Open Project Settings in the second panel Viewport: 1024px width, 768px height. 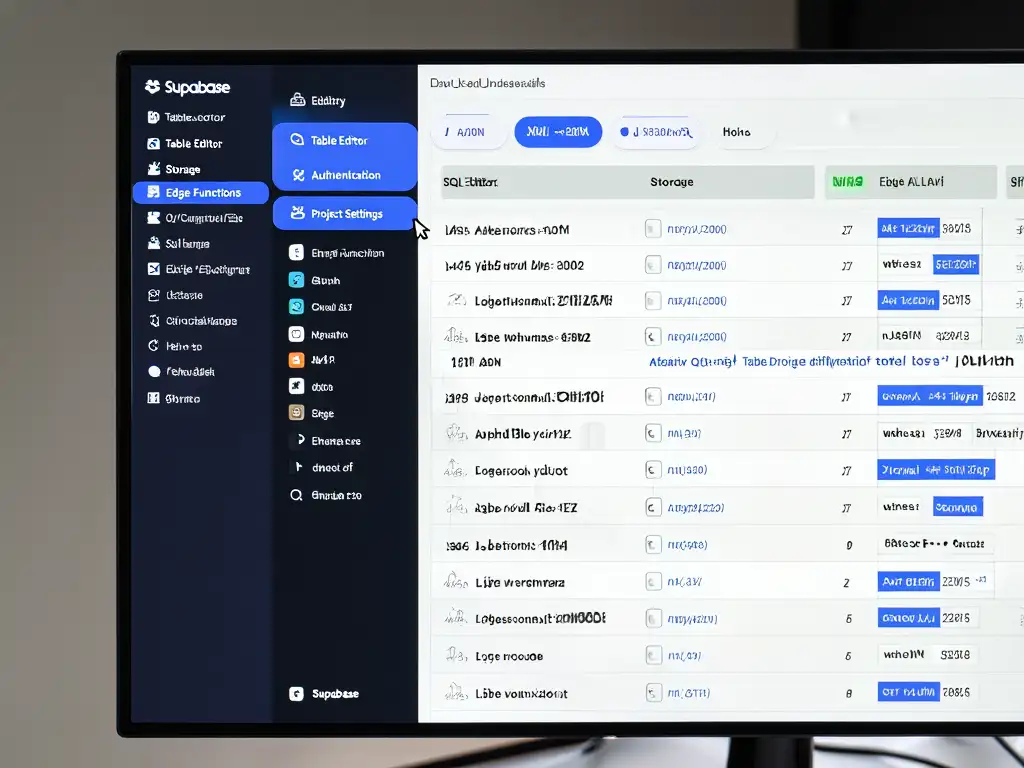click(344, 214)
